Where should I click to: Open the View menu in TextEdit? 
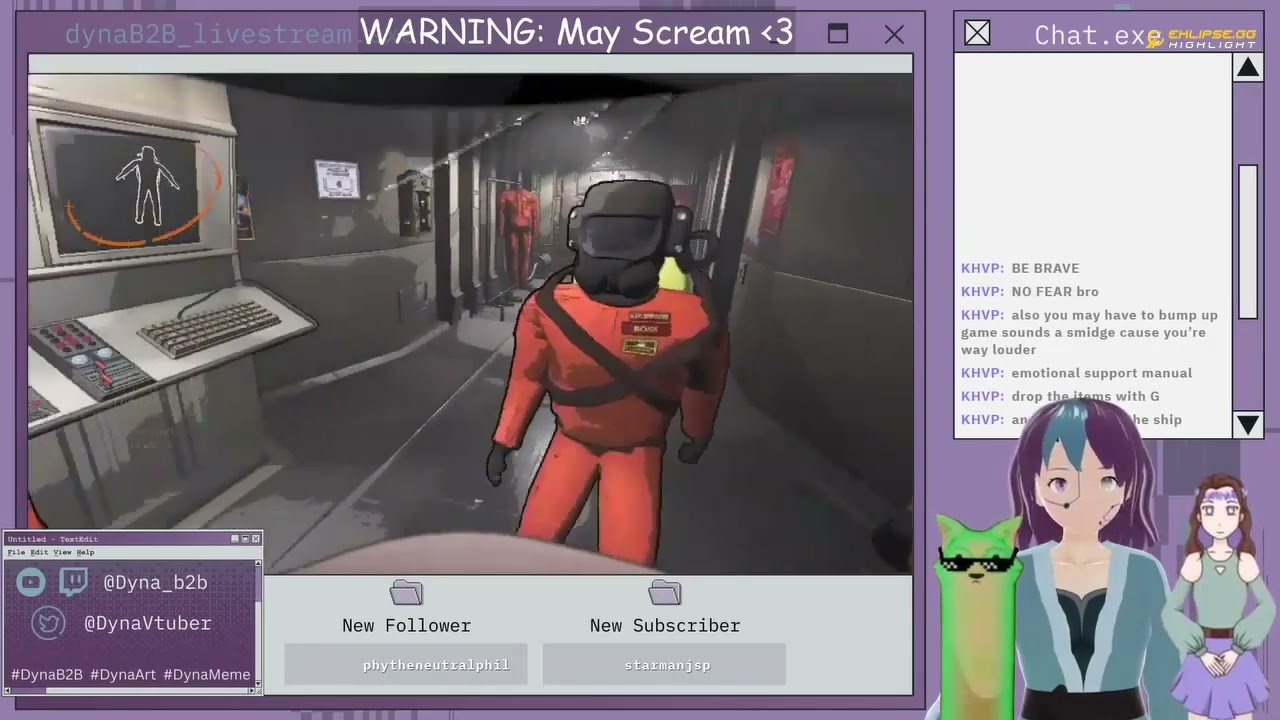point(62,552)
